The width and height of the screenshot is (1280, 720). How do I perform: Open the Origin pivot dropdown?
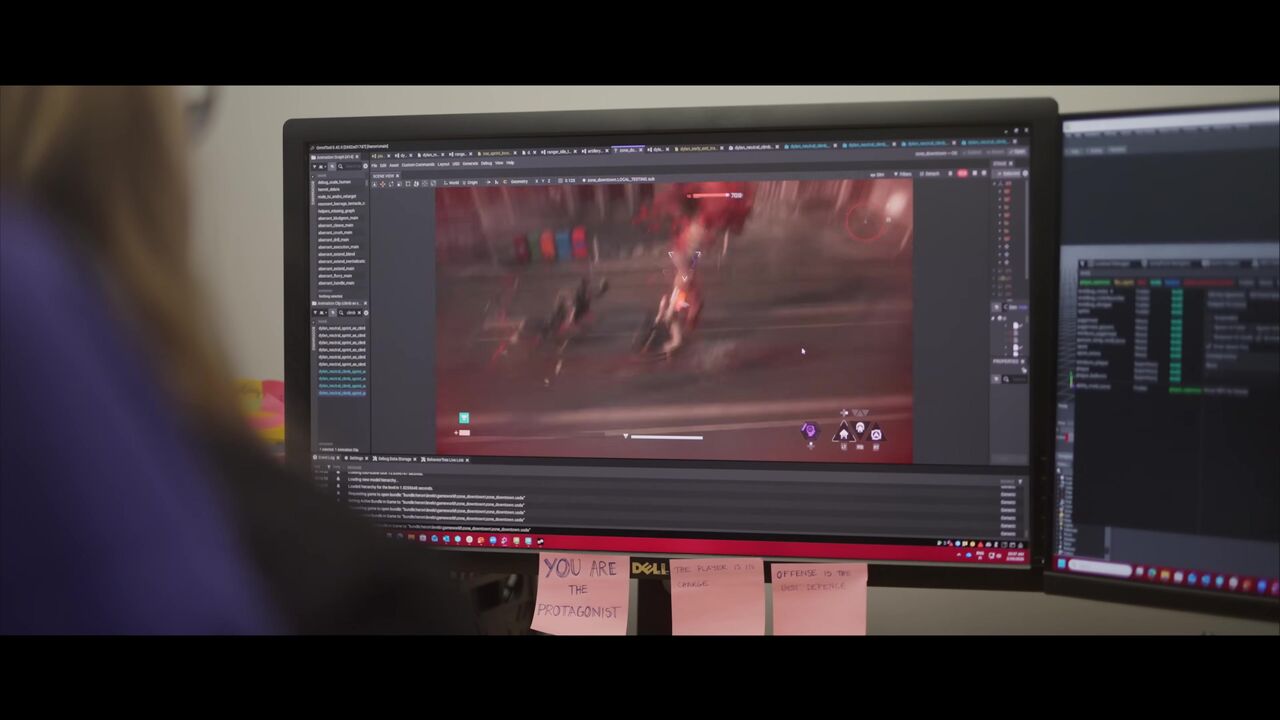472,182
